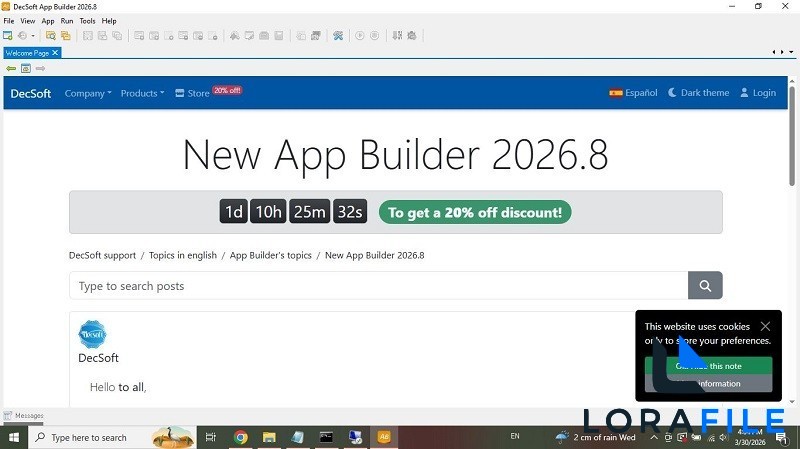Expand the Products dropdown
800x449 pixels.
142,93
